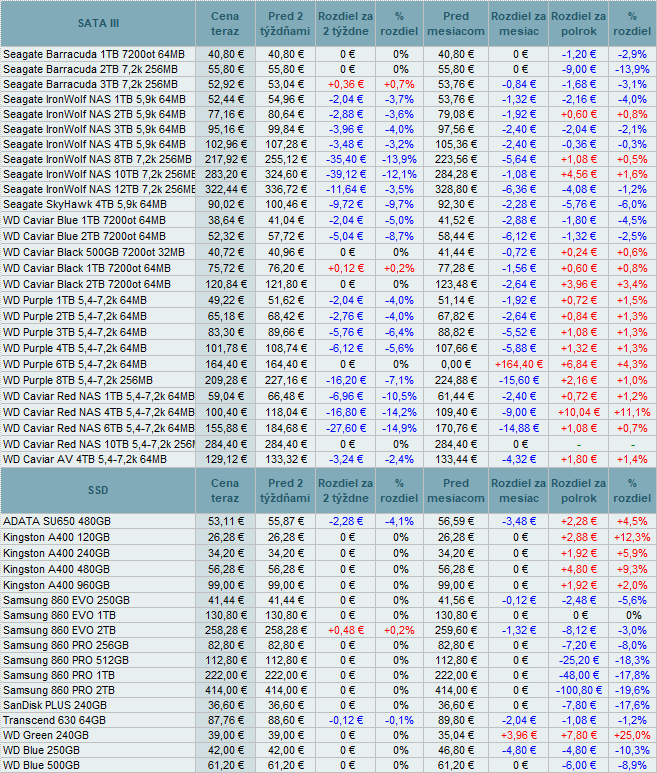
Task: Click WD Caviar Red NAS 6TB name
Action: (x=99, y=428)
